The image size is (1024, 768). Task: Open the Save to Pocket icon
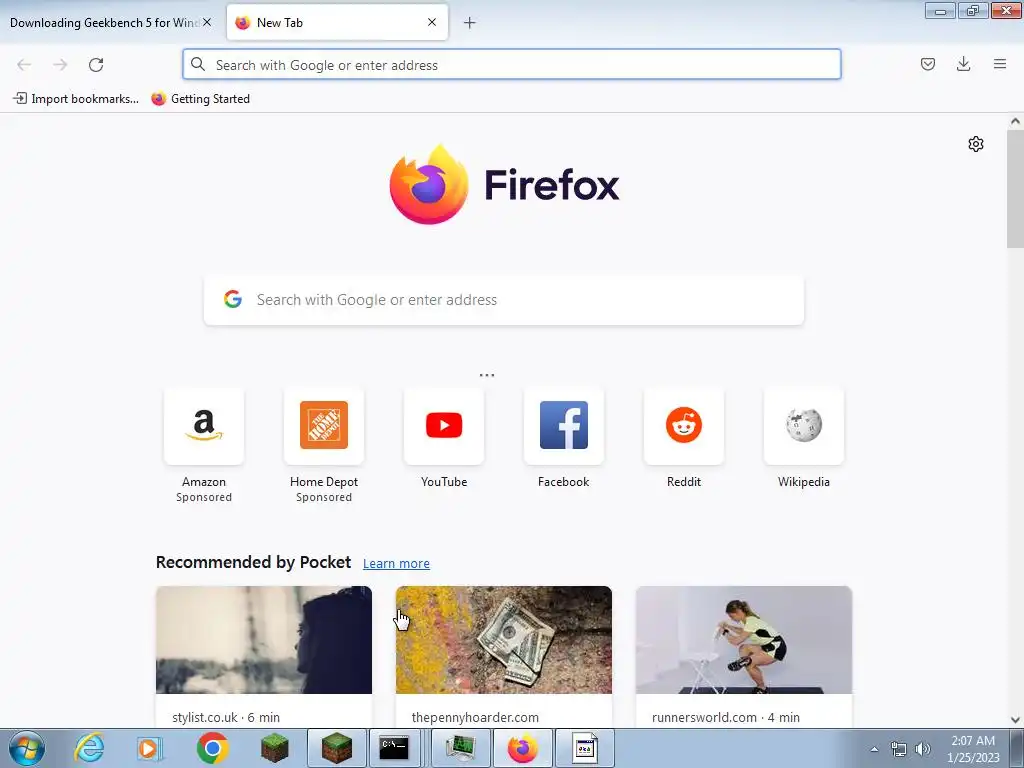[928, 64]
